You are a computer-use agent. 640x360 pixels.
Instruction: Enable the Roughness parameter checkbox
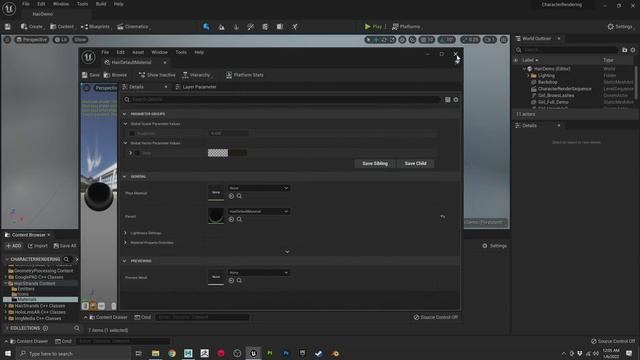coord(132,133)
